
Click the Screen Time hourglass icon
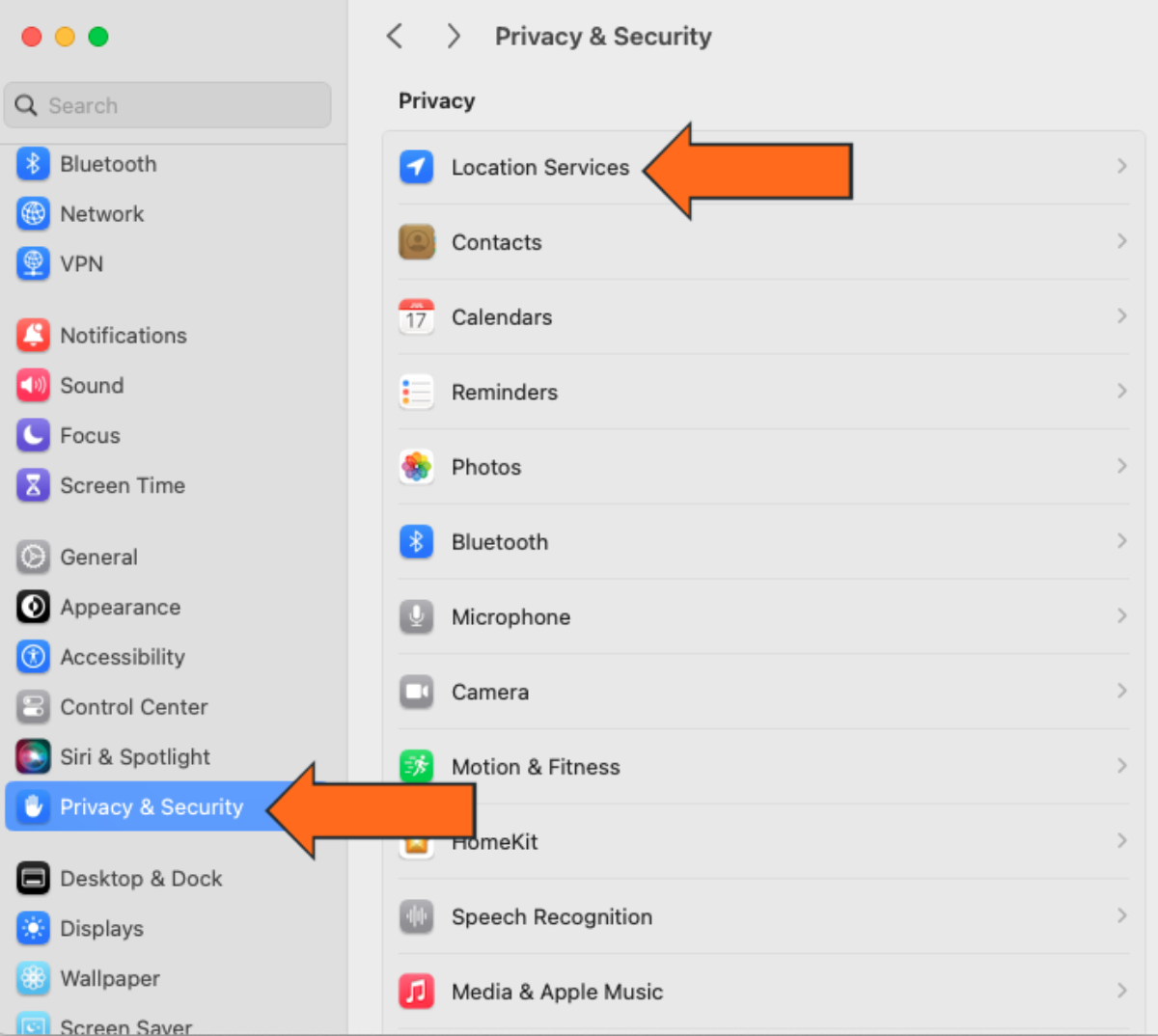click(33, 485)
